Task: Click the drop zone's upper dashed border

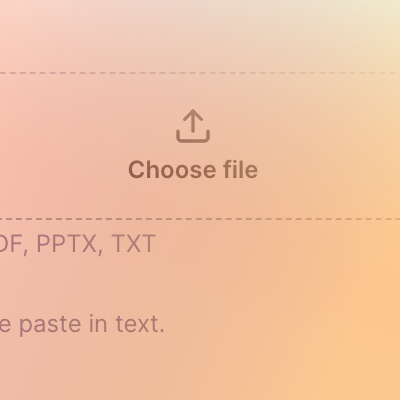Action: click(200, 73)
